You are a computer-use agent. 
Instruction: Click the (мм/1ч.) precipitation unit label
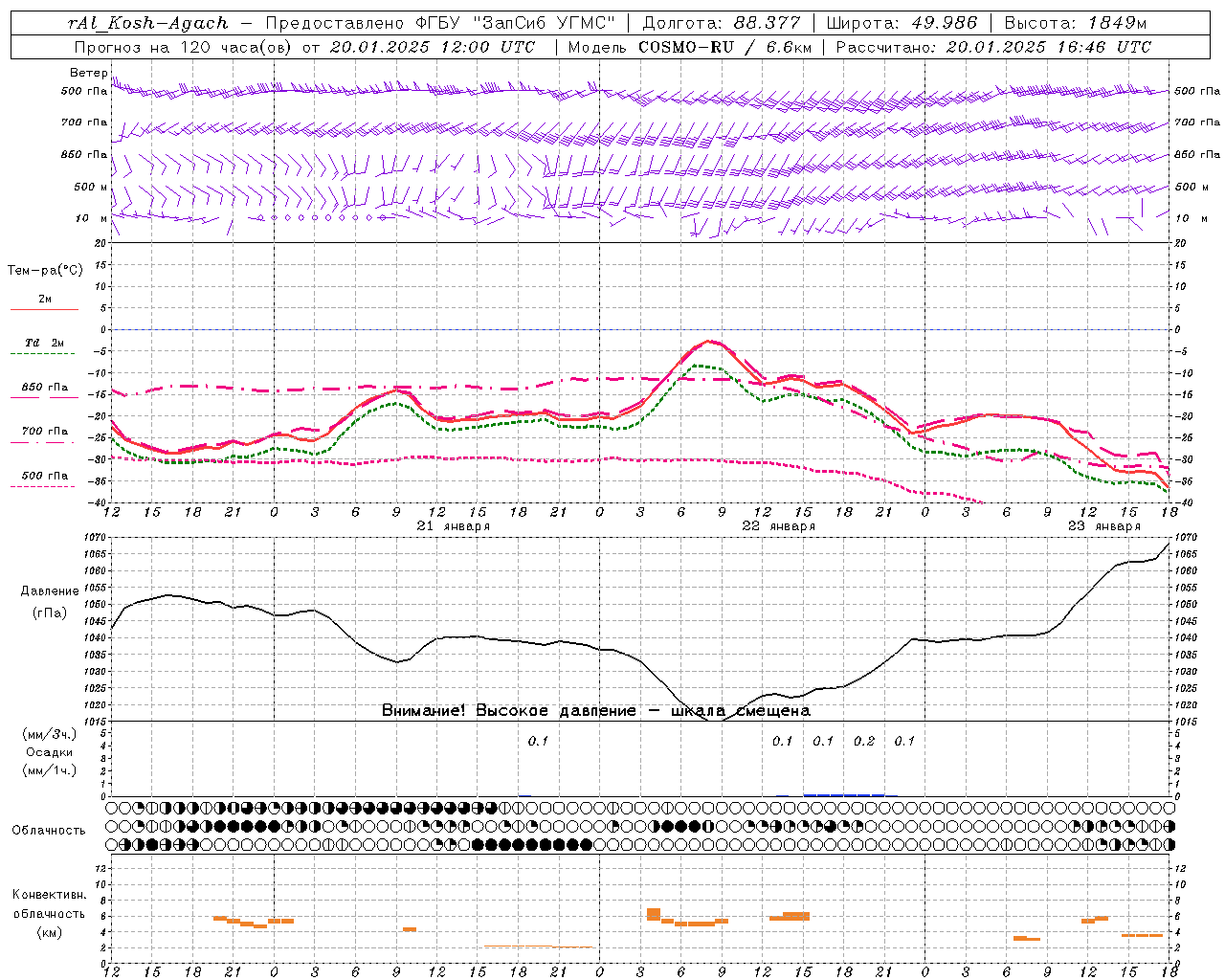(x=48, y=770)
